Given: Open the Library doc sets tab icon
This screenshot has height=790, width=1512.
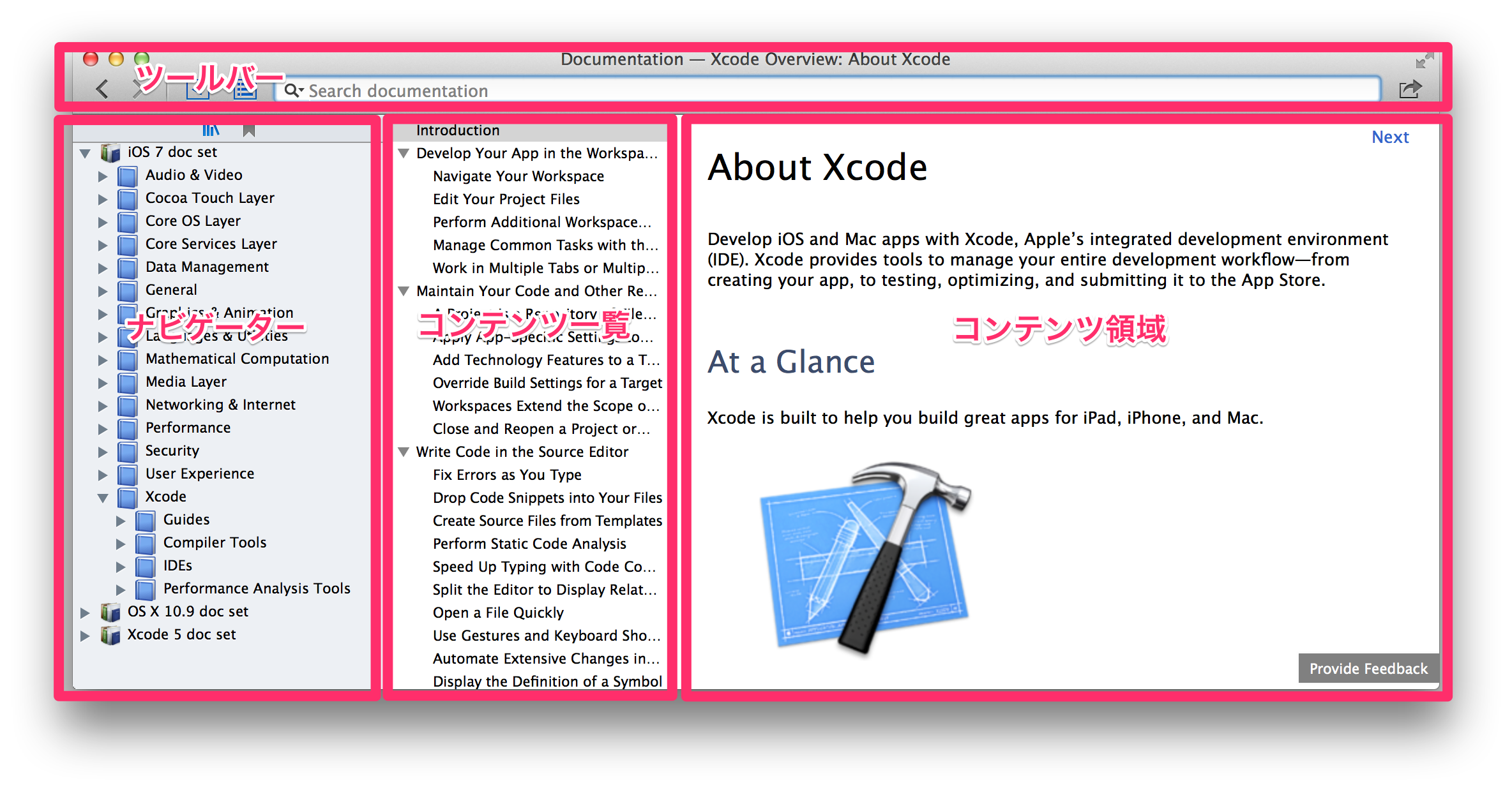Looking at the screenshot, I should 211,130.
